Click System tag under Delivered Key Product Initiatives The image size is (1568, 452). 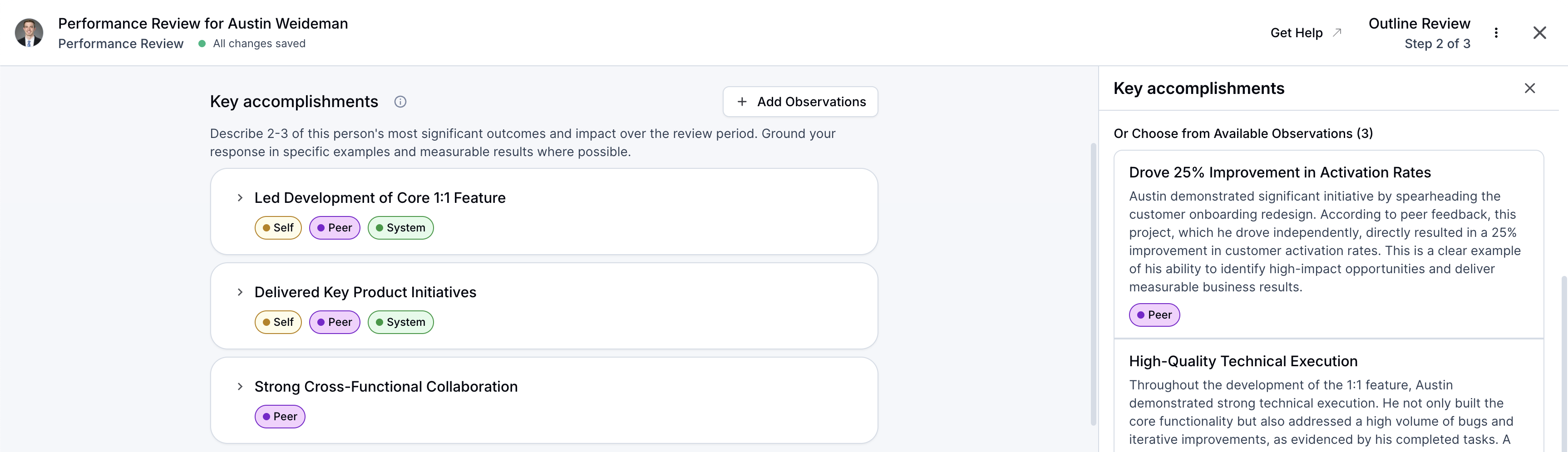point(400,322)
